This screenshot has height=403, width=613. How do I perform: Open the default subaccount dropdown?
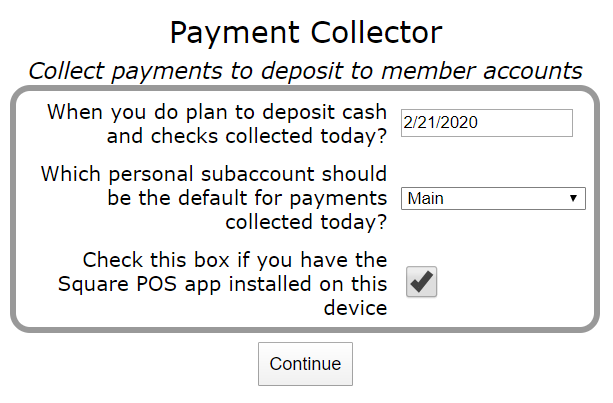(492, 198)
